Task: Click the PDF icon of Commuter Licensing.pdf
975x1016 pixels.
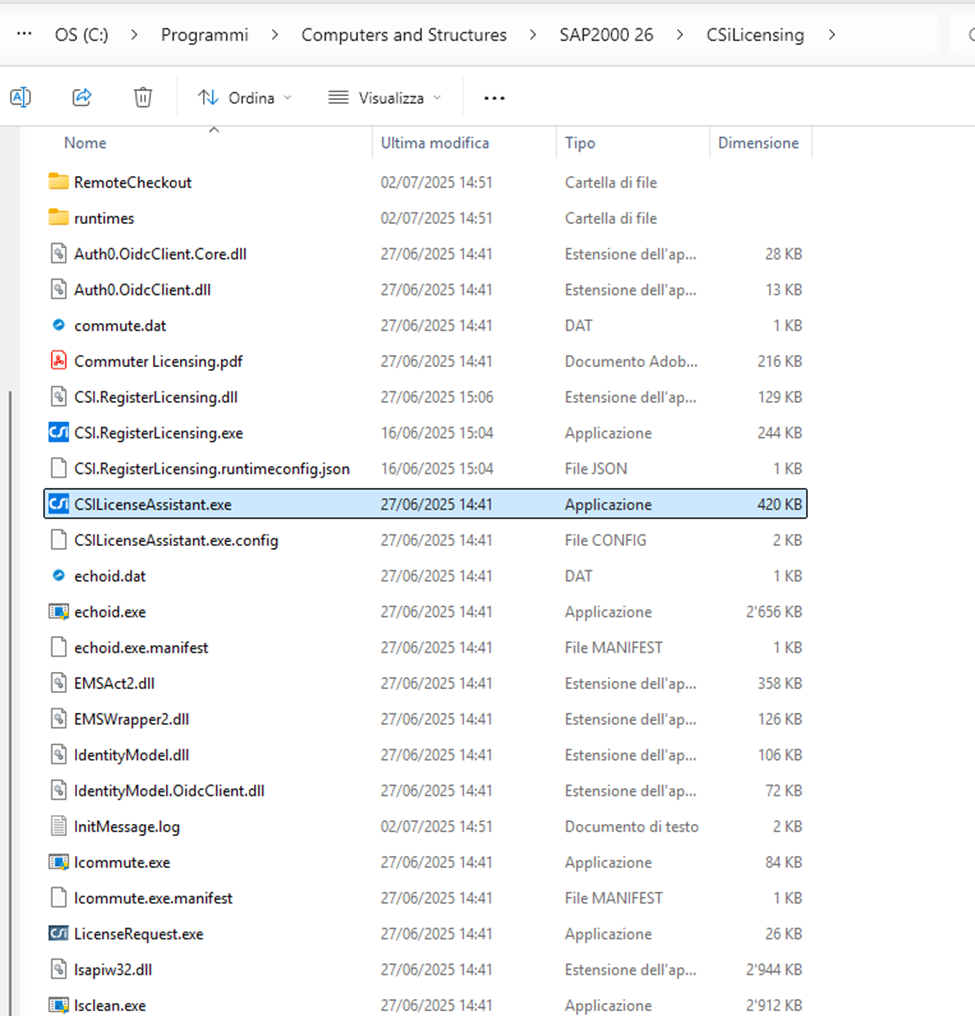Action: [59, 361]
